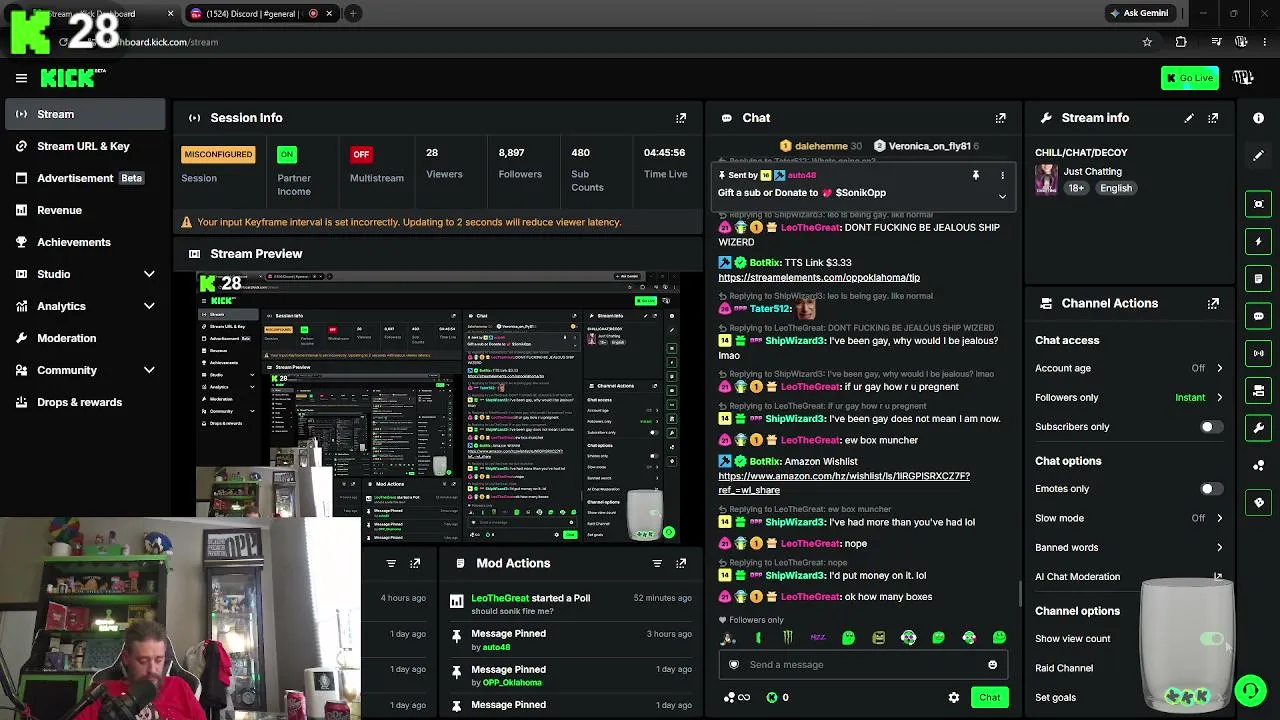
Task: Open Banned words settings chevron
Action: (1219, 548)
